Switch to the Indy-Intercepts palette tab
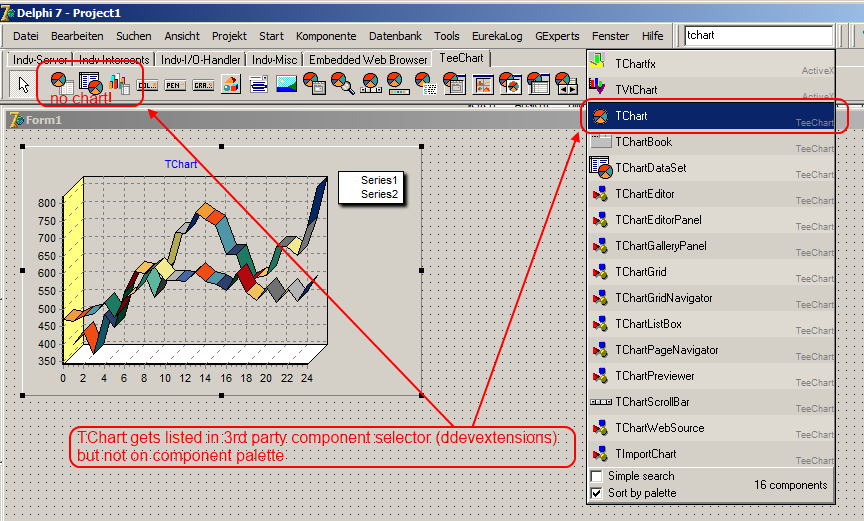Viewport: 864px width, 521px height. (114, 59)
